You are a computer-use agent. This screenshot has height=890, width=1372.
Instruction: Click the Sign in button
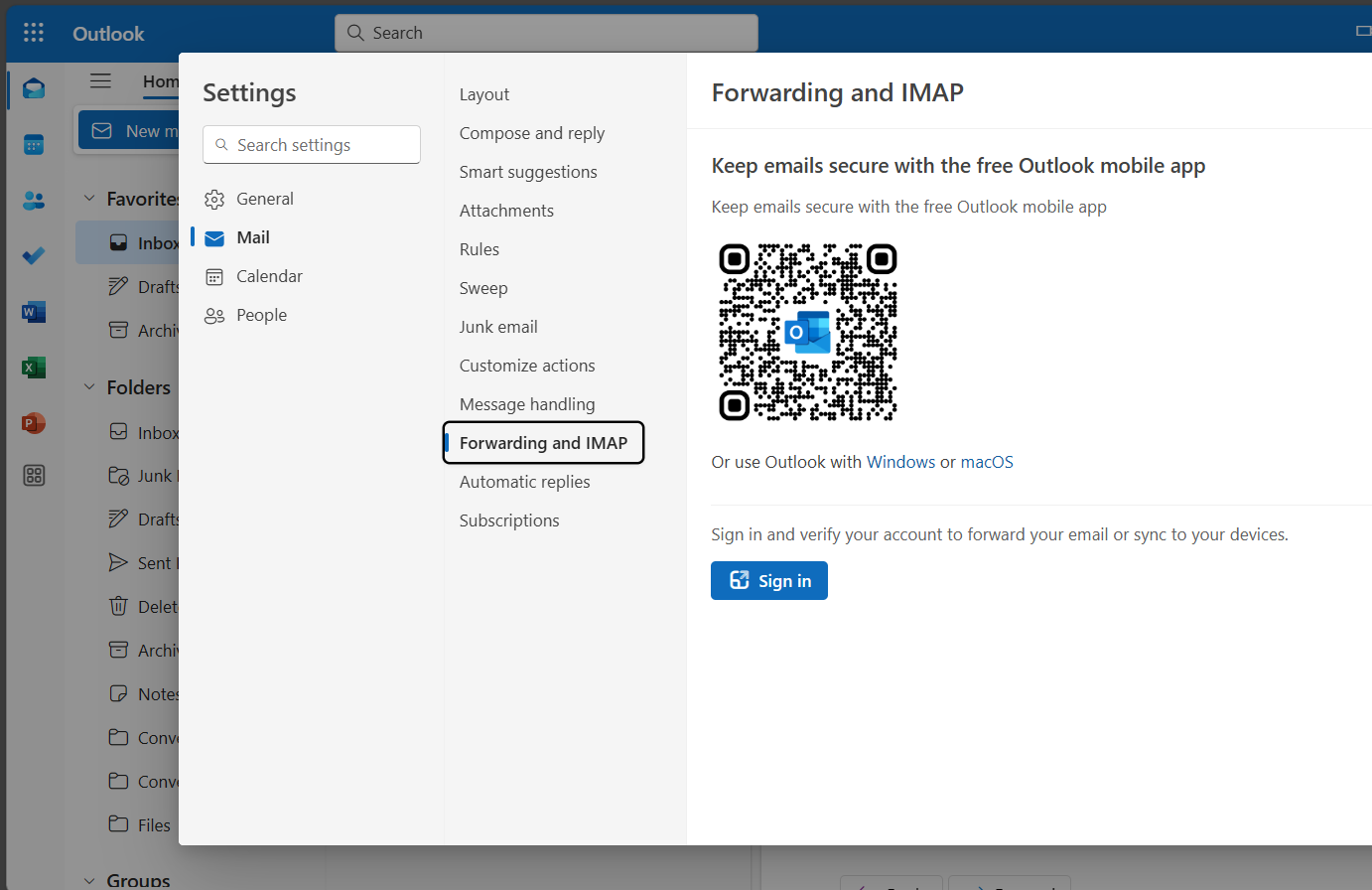click(769, 580)
